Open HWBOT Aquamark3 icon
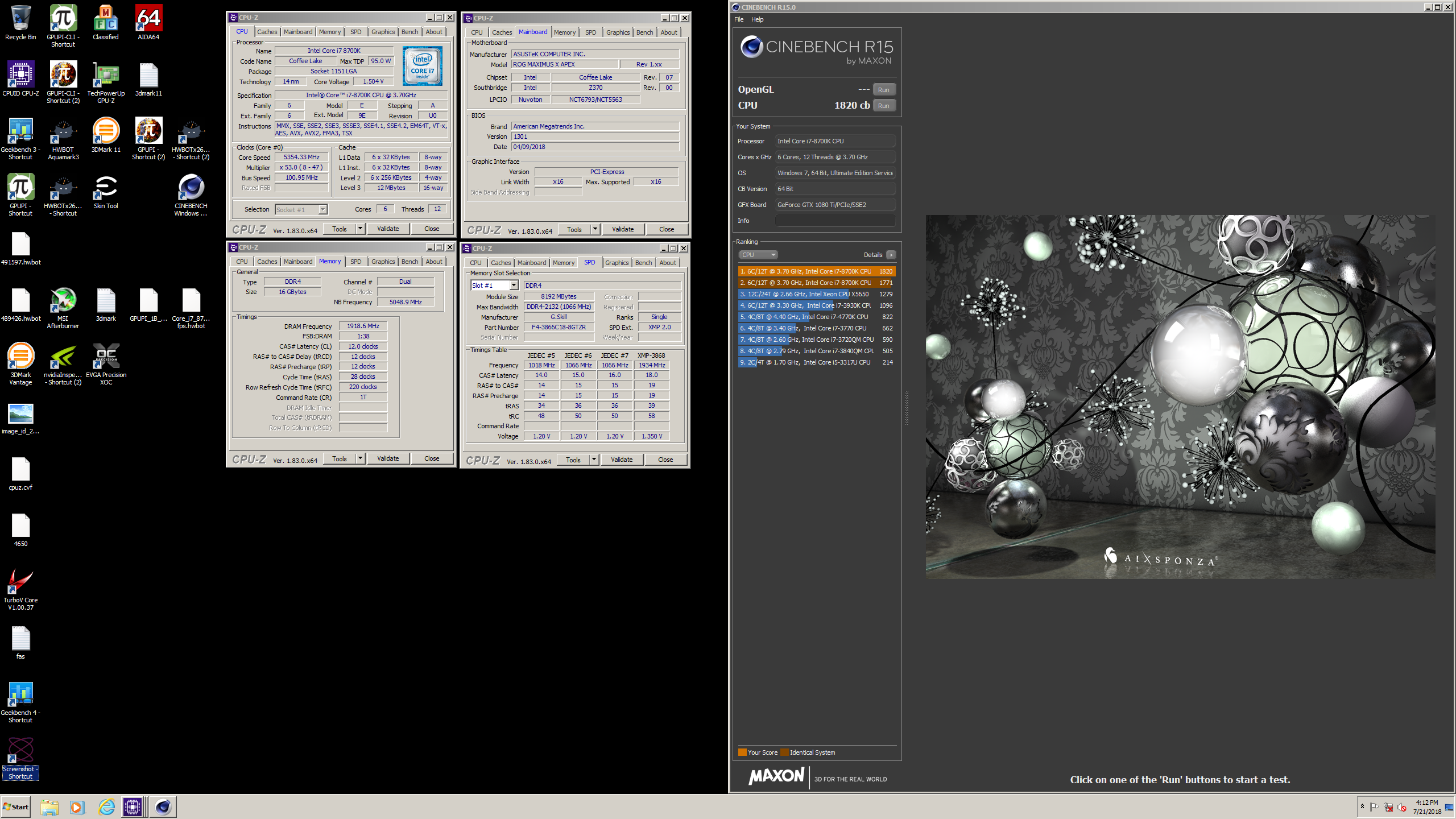1456x819 pixels. 63,139
